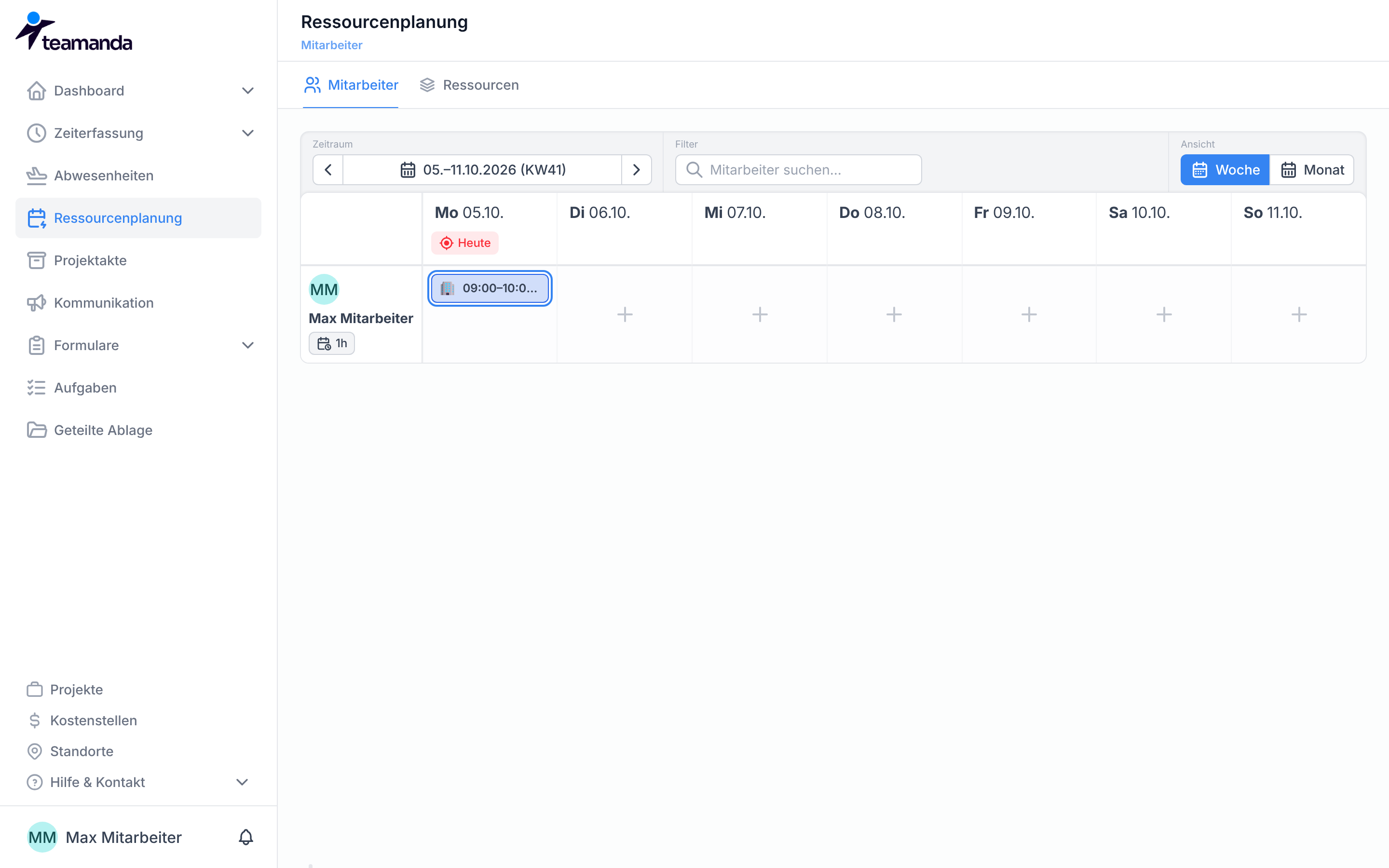Click the Mitarbeiter breadcrumb link
The width and height of the screenshot is (1389, 868).
(x=332, y=45)
